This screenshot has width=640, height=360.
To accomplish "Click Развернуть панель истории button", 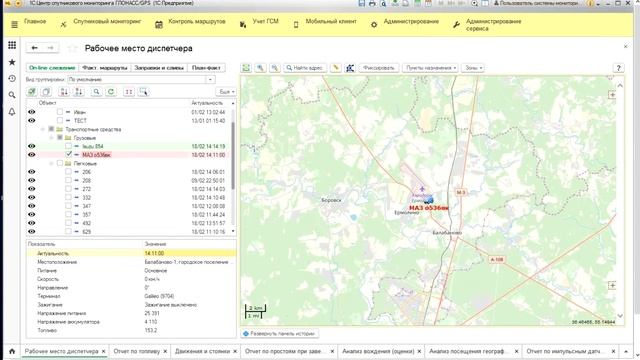I will tap(280, 333).
